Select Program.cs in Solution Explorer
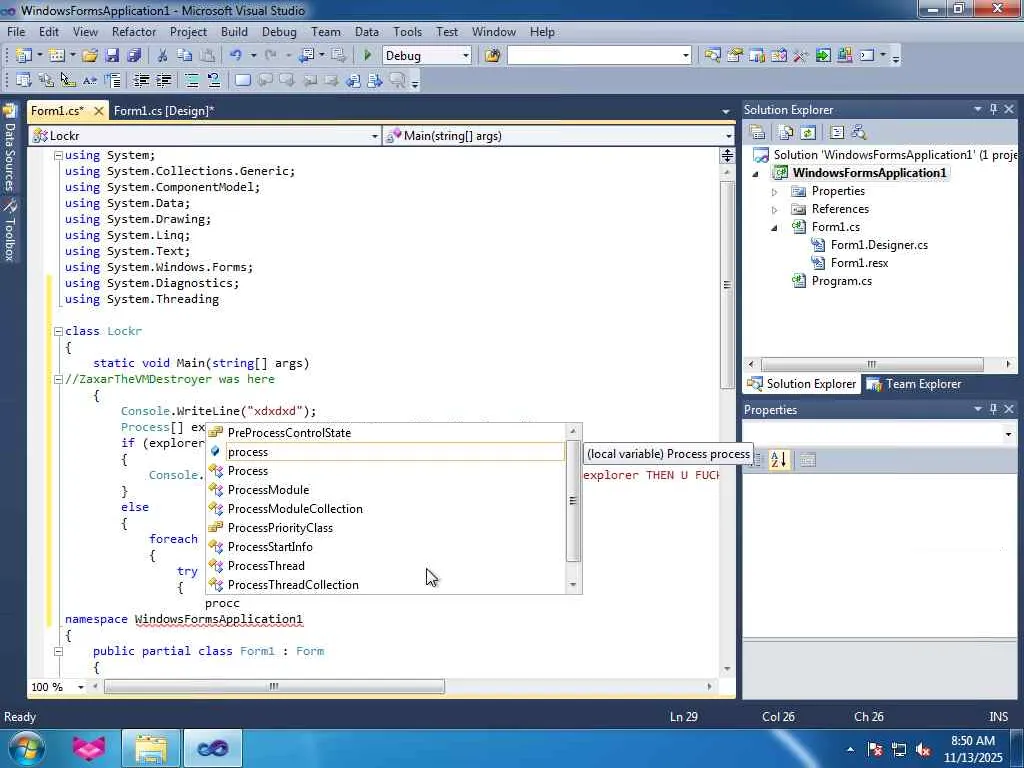Screen dimensions: 1024x768 (x=841, y=281)
